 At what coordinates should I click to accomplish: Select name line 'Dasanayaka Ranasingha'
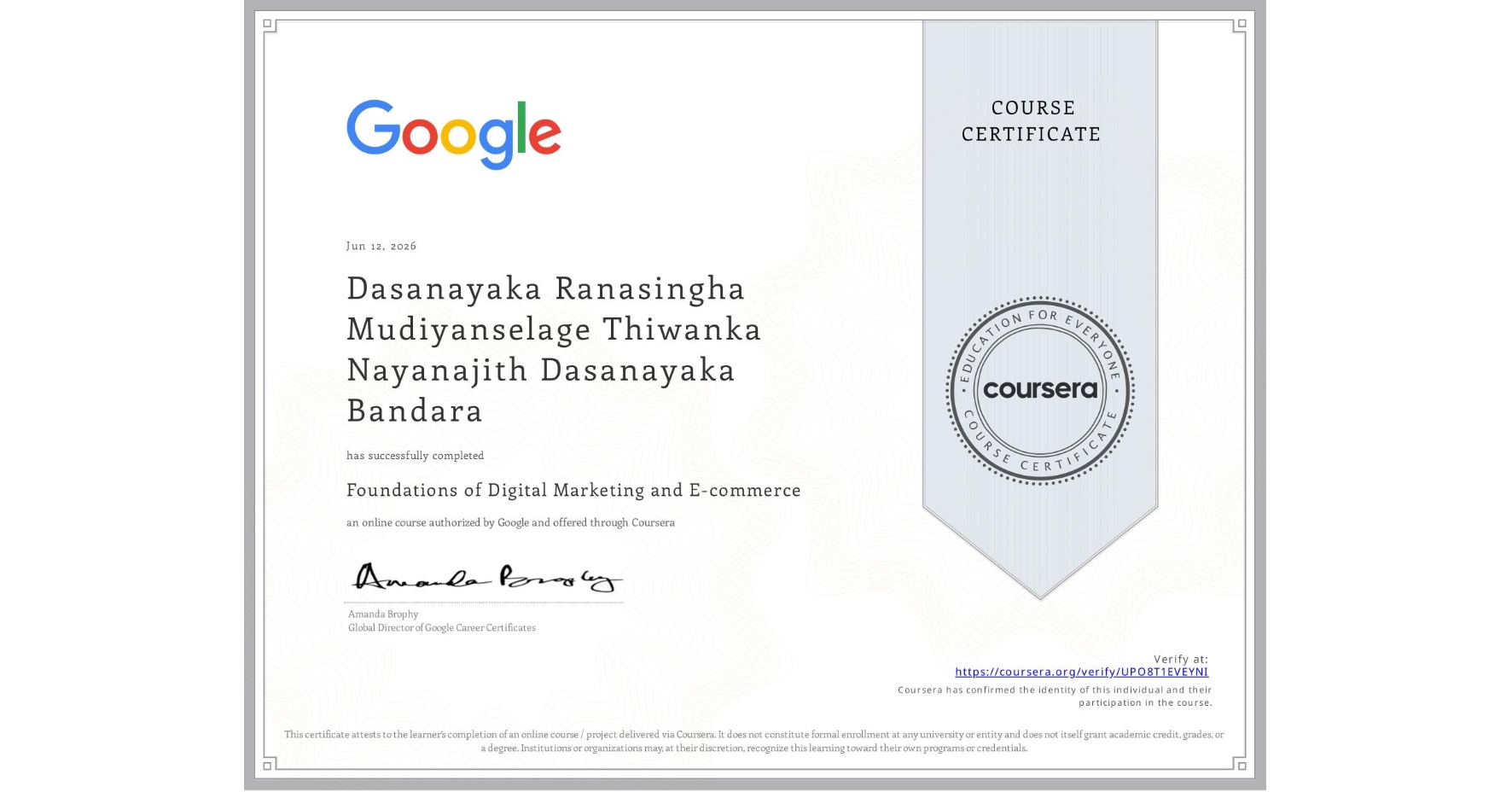[x=546, y=288]
